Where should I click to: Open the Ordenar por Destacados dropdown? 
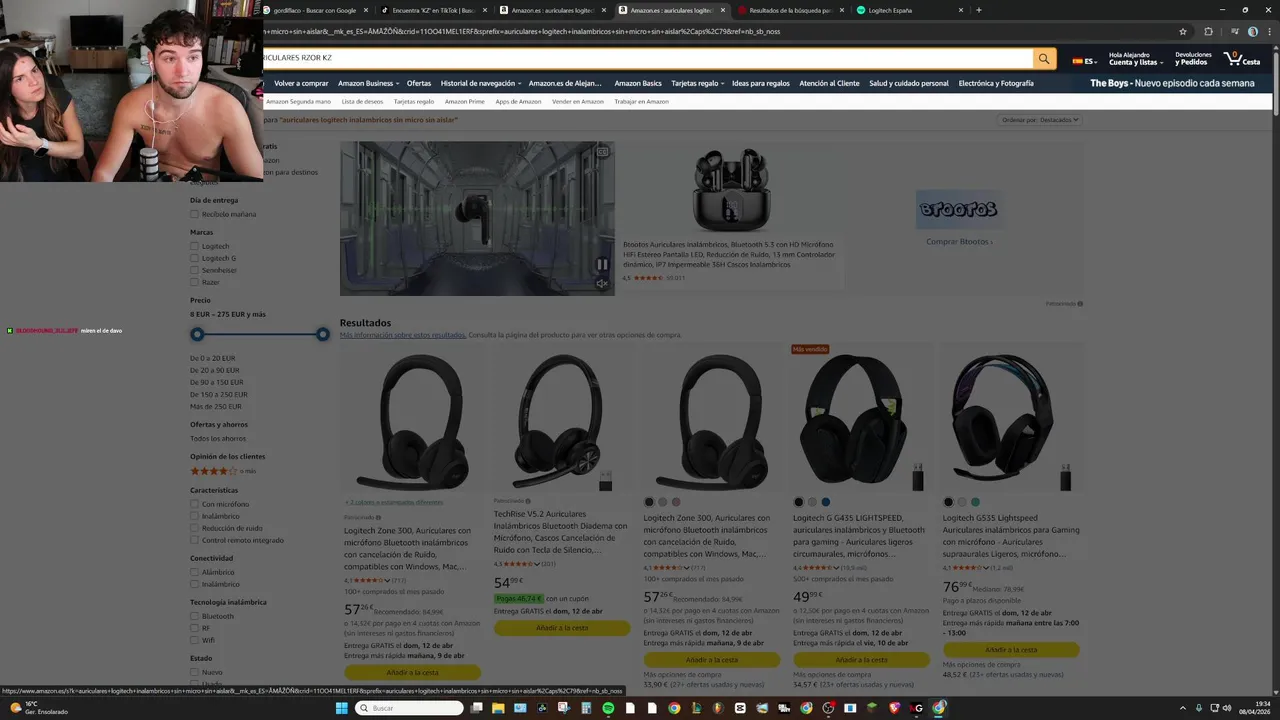click(x=1041, y=120)
